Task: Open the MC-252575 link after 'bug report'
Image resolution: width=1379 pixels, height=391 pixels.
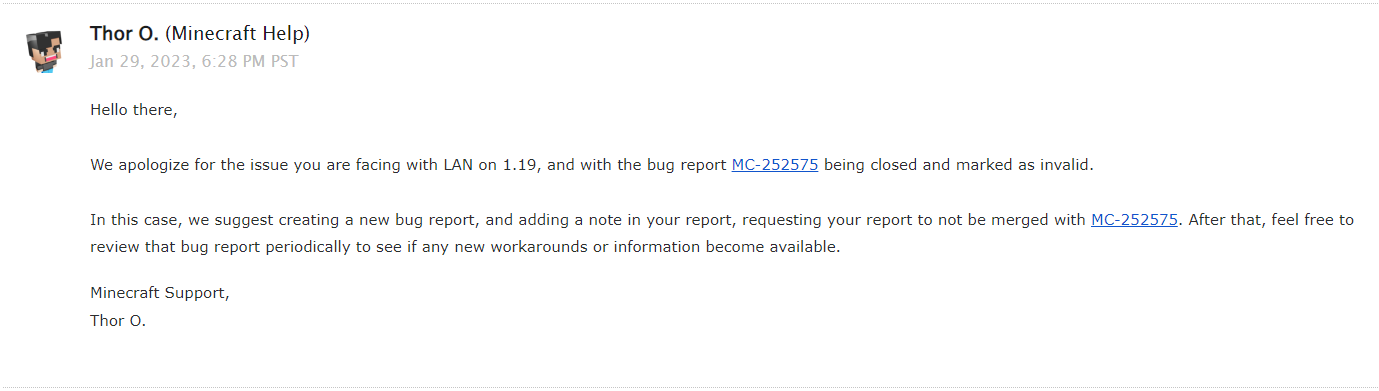Action: pyautogui.click(x=775, y=165)
